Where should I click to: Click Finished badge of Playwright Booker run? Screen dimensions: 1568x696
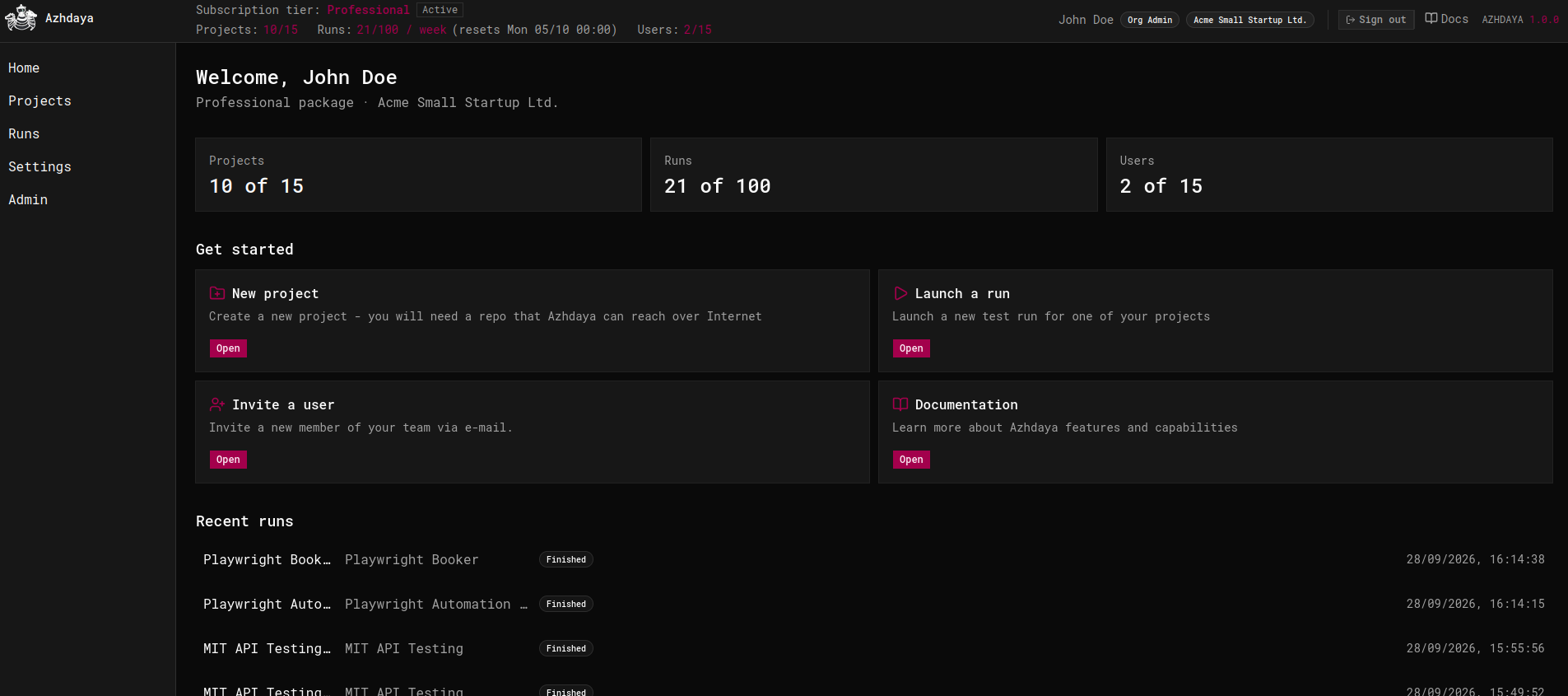coord(566,560)
